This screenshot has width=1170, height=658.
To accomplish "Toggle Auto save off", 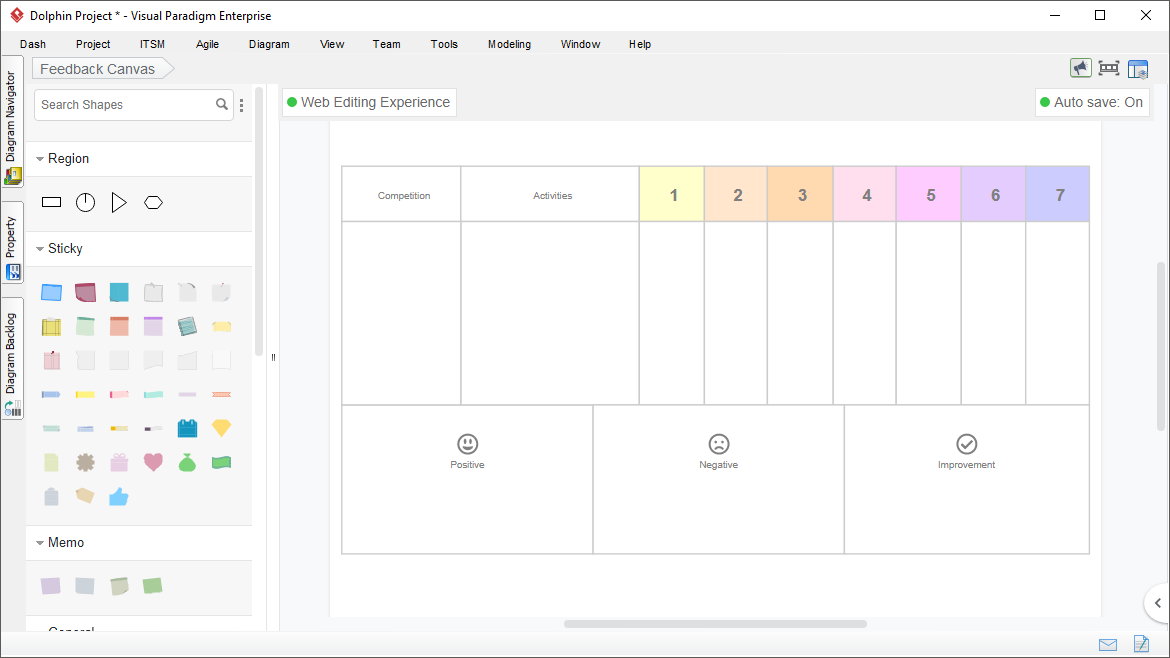I will pyautogui.click(x=1092, y=102).
